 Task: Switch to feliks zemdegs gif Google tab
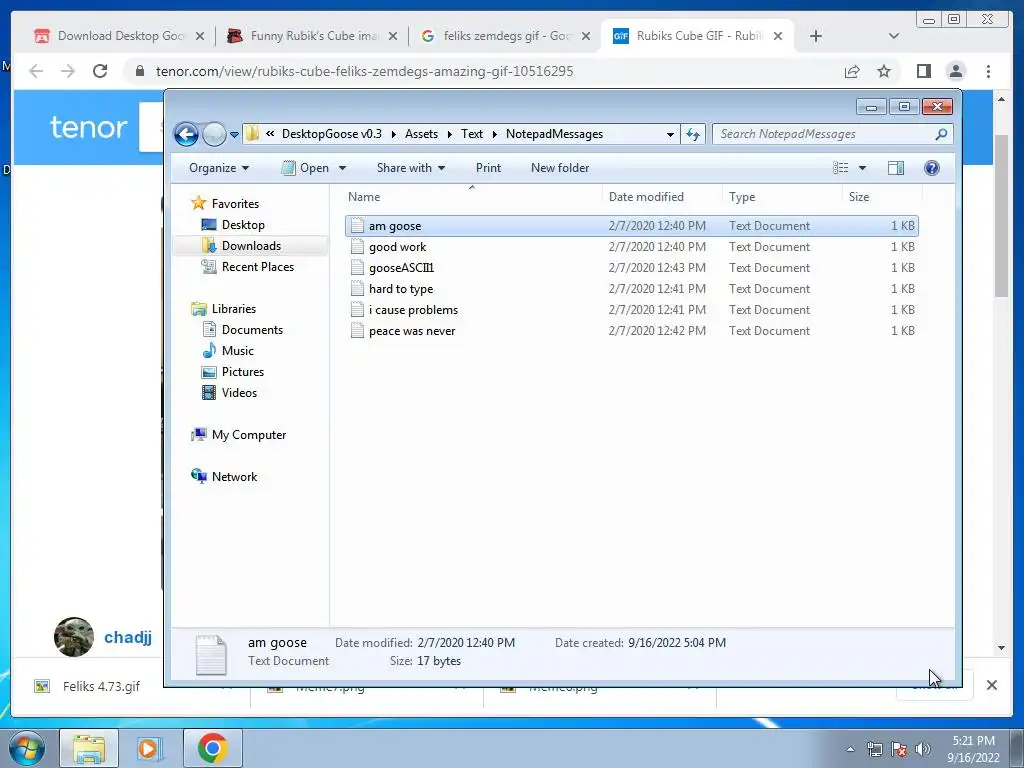coord(506,36)
